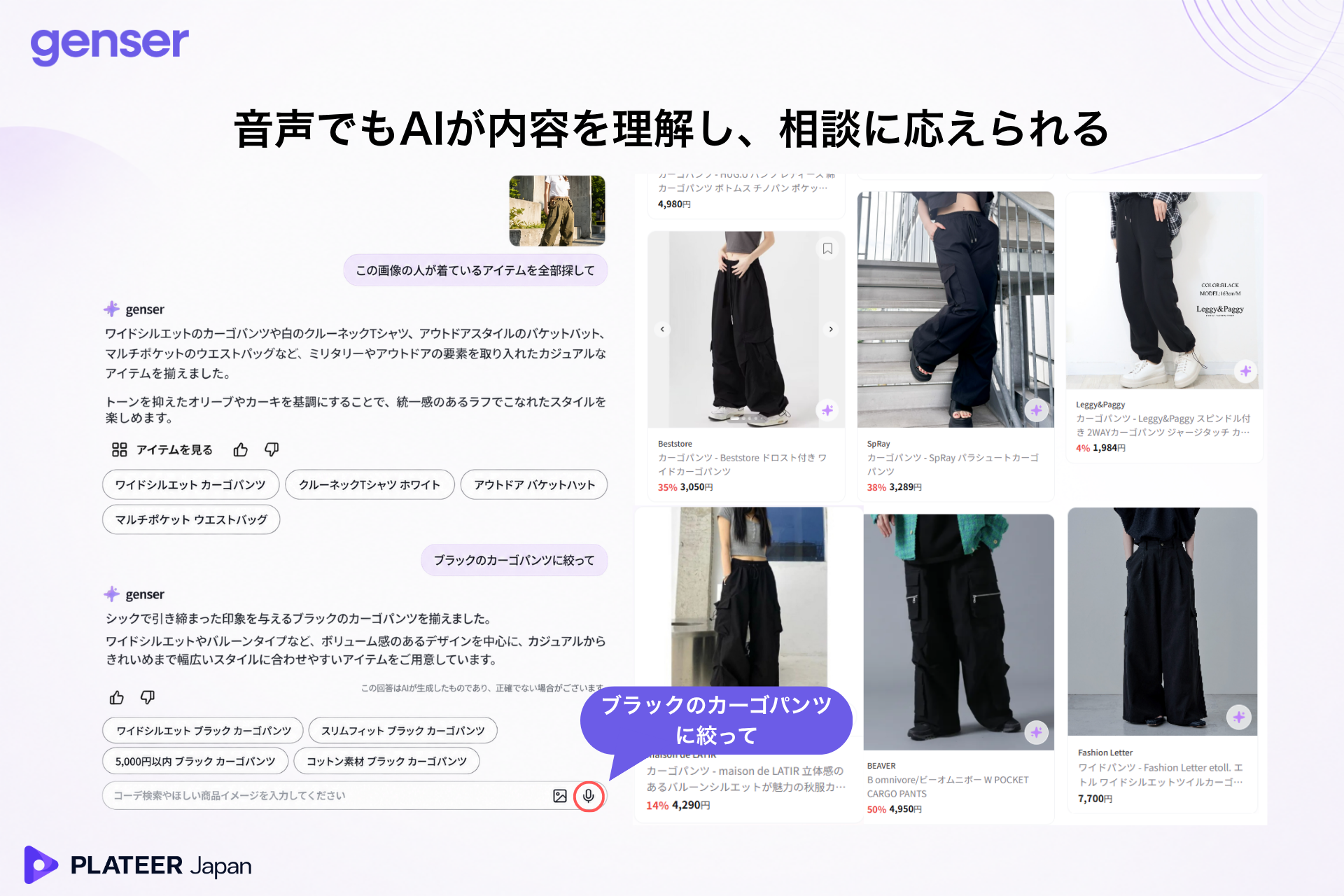Click the sparkle icon on Fashion Letter pants

pyautogui.click(x=1239, y=717)
